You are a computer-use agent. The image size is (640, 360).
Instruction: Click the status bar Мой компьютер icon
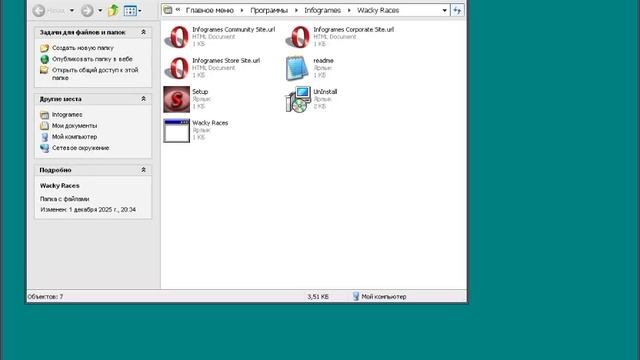tap(356, 296)
